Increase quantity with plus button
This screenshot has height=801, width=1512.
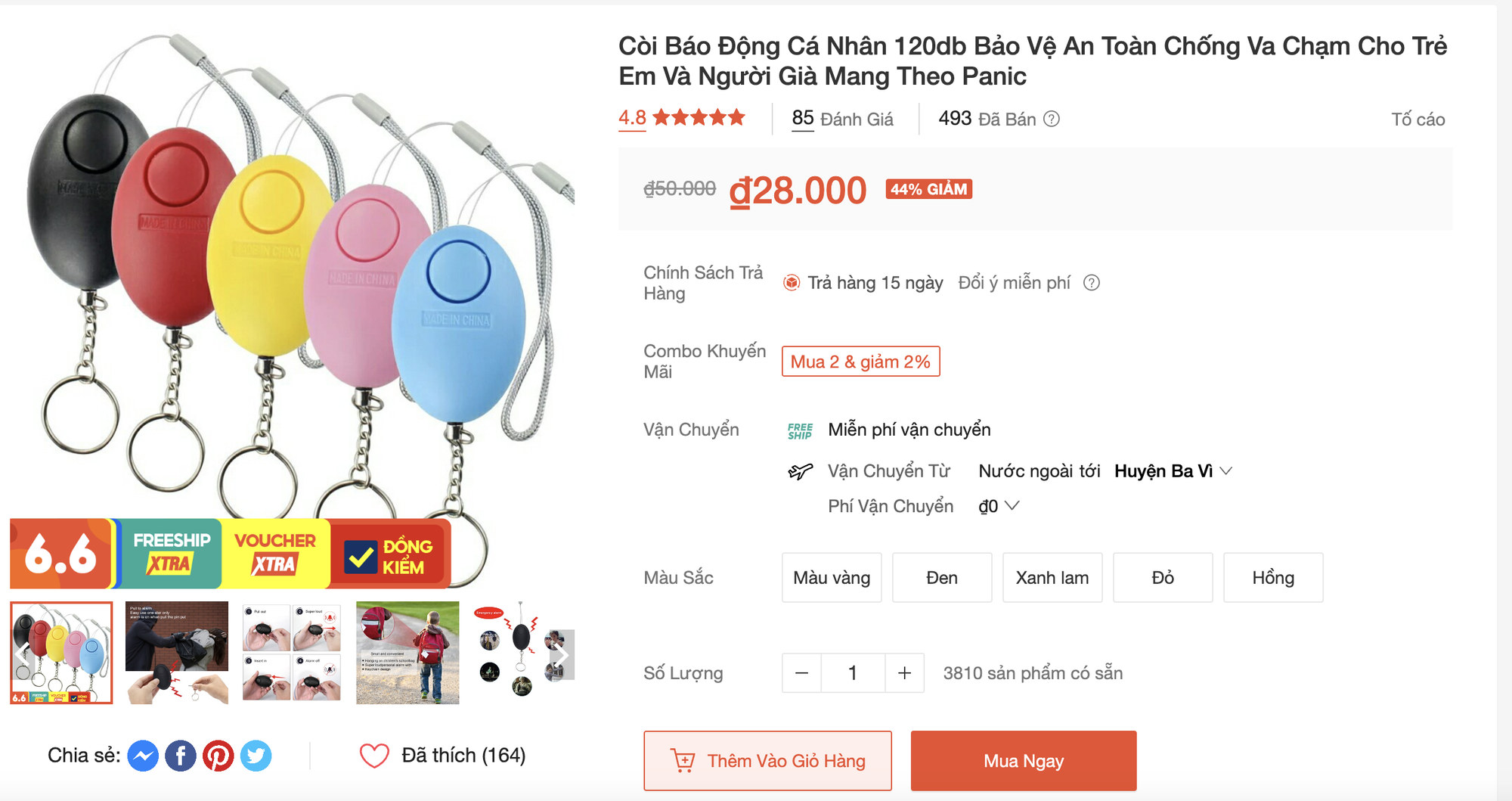tap(904, 673)
